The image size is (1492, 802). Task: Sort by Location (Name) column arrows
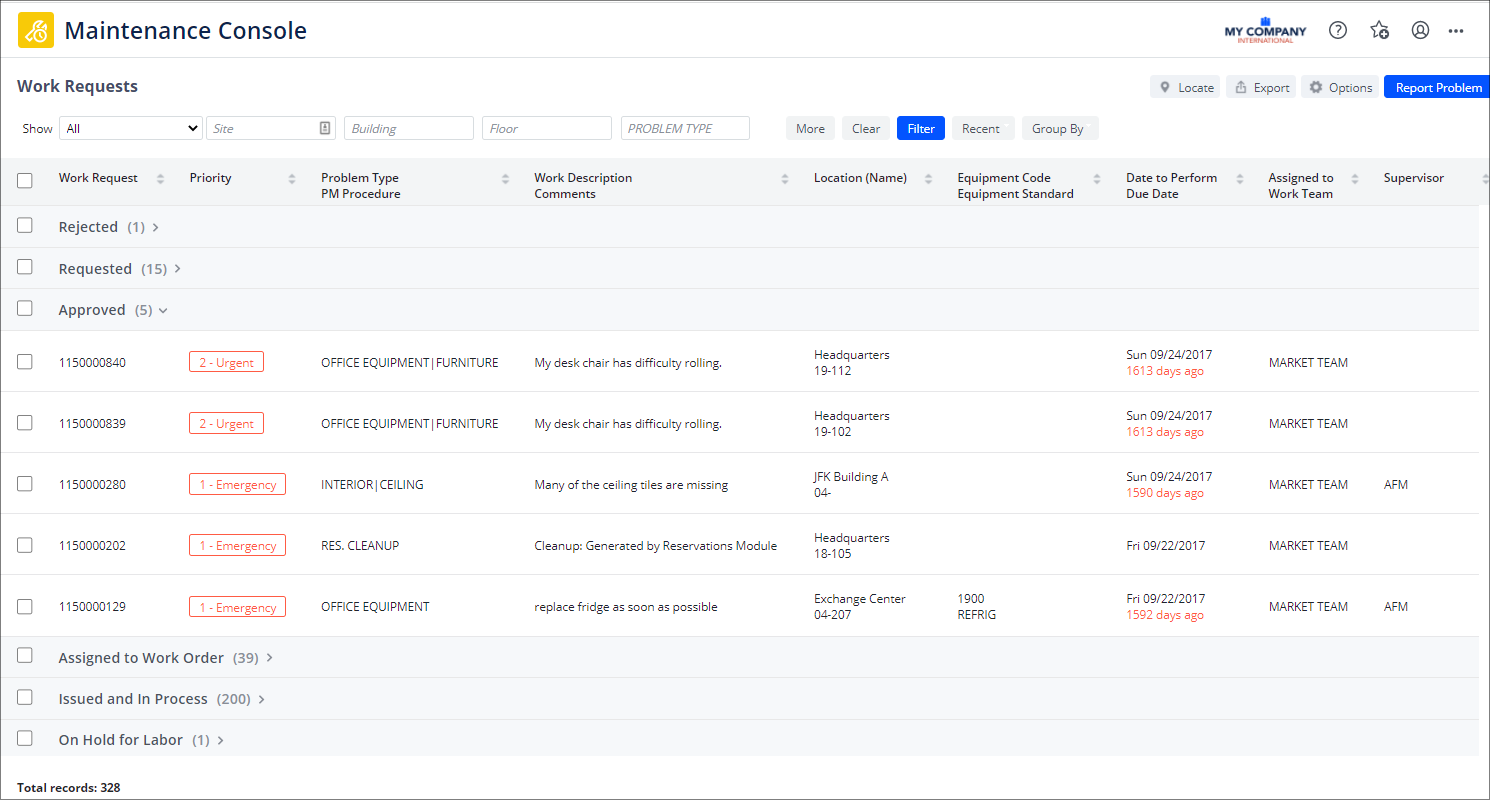coord(928,179)
